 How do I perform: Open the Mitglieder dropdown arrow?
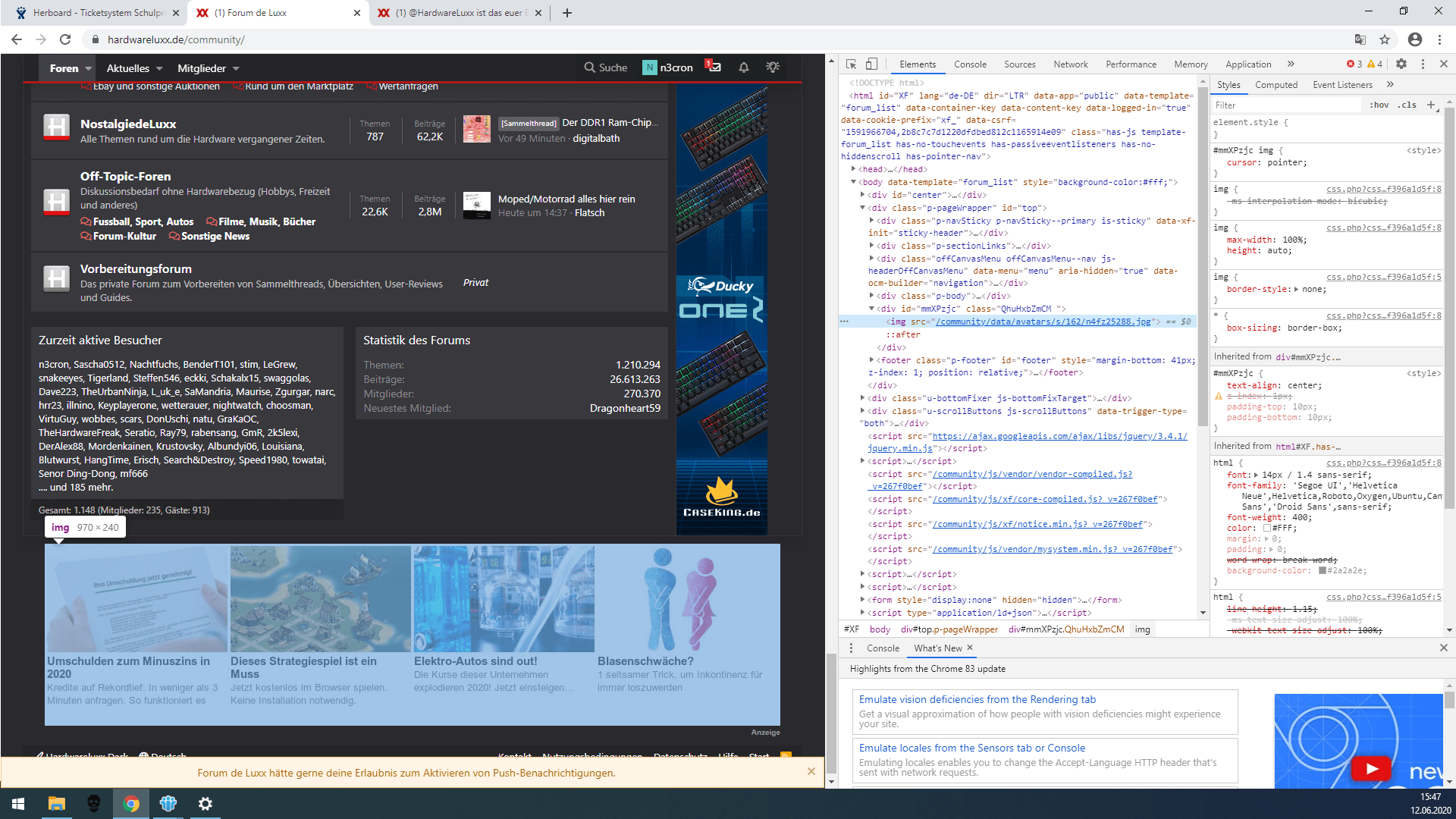click(236, 68)
